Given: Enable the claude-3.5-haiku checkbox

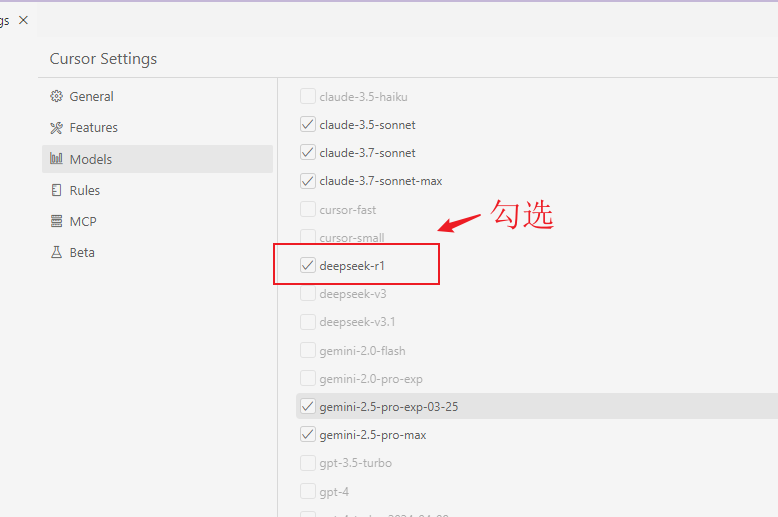Looking at the screenshot, I should 308,96.
